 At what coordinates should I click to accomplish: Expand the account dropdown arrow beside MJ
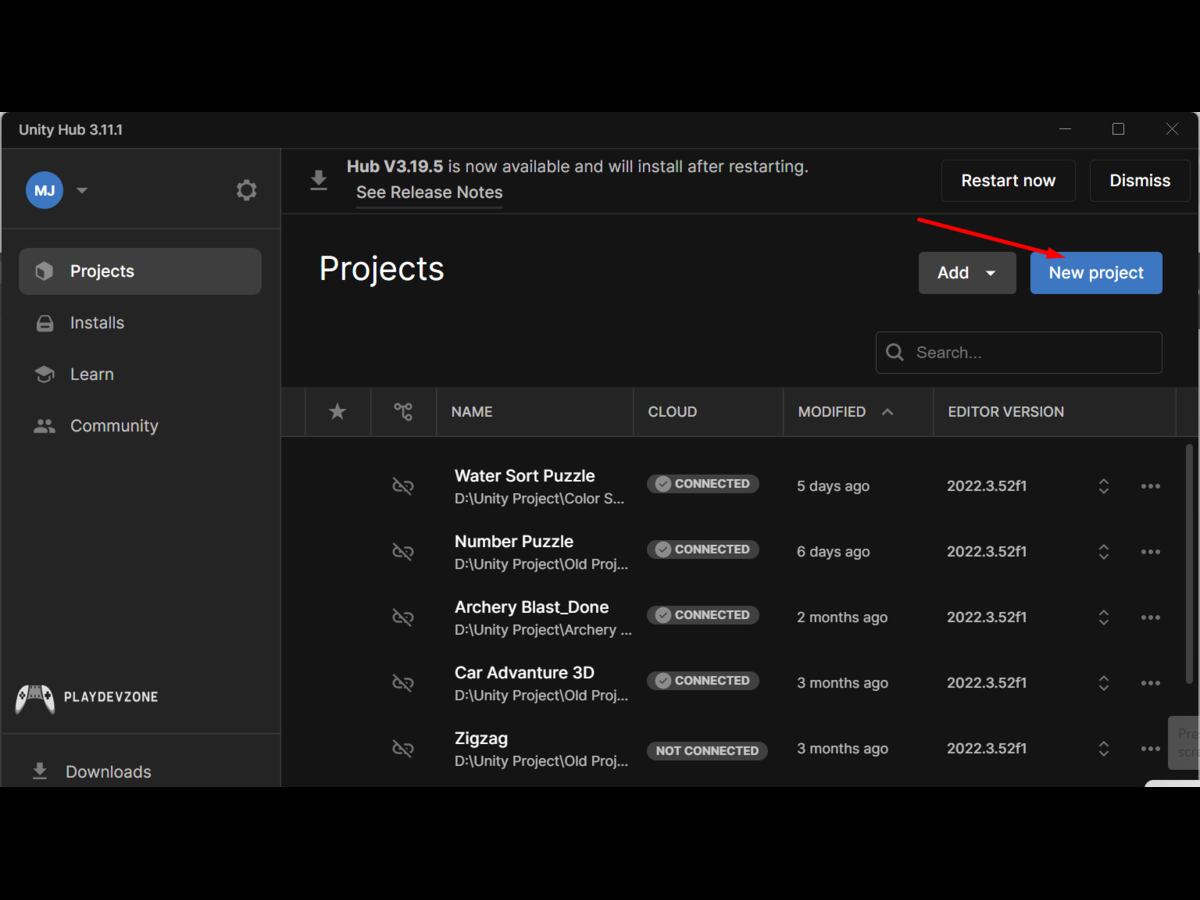(x=82, y=190)
